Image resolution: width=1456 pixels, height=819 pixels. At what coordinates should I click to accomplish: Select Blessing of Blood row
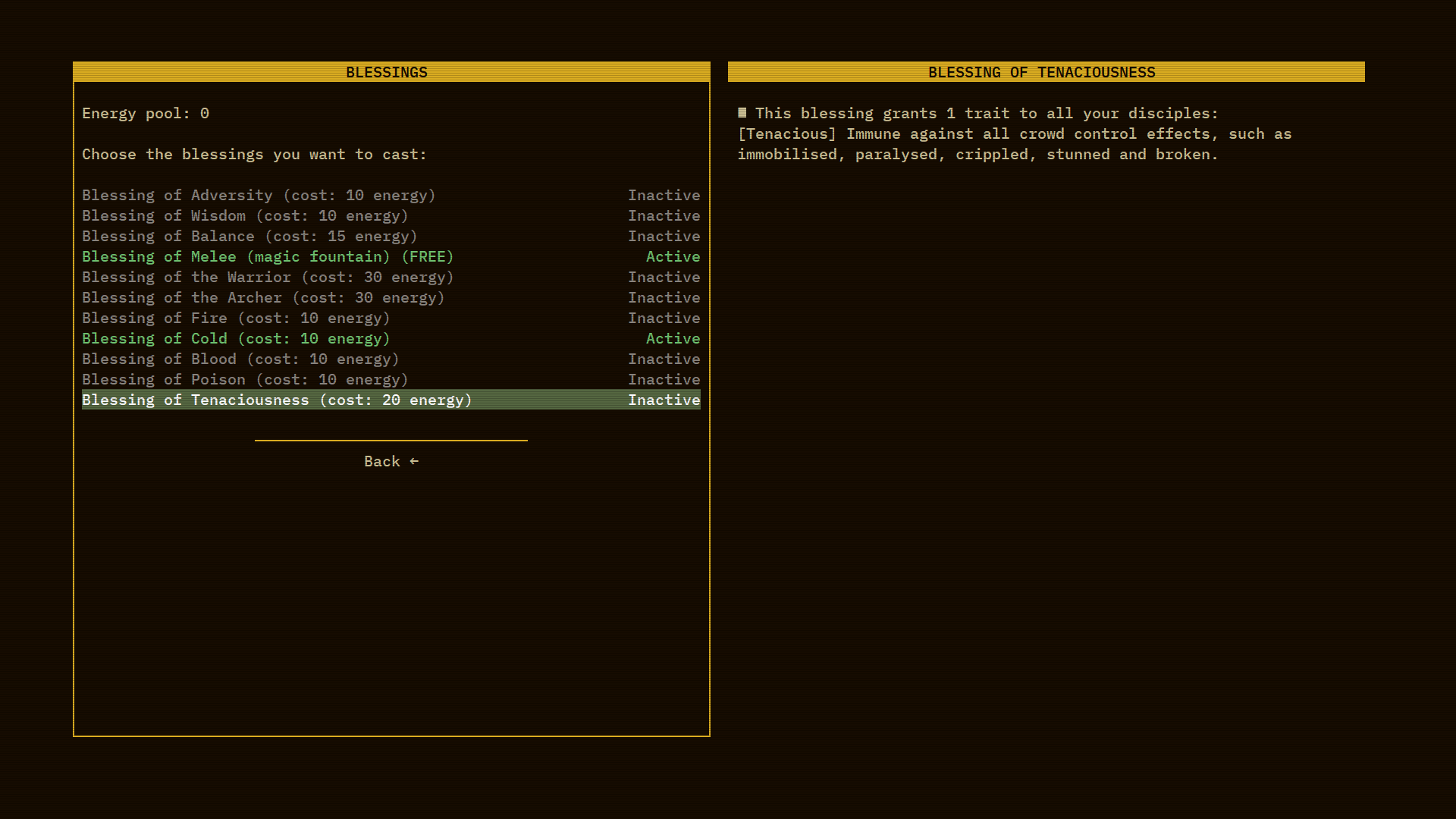coord(240,359)
